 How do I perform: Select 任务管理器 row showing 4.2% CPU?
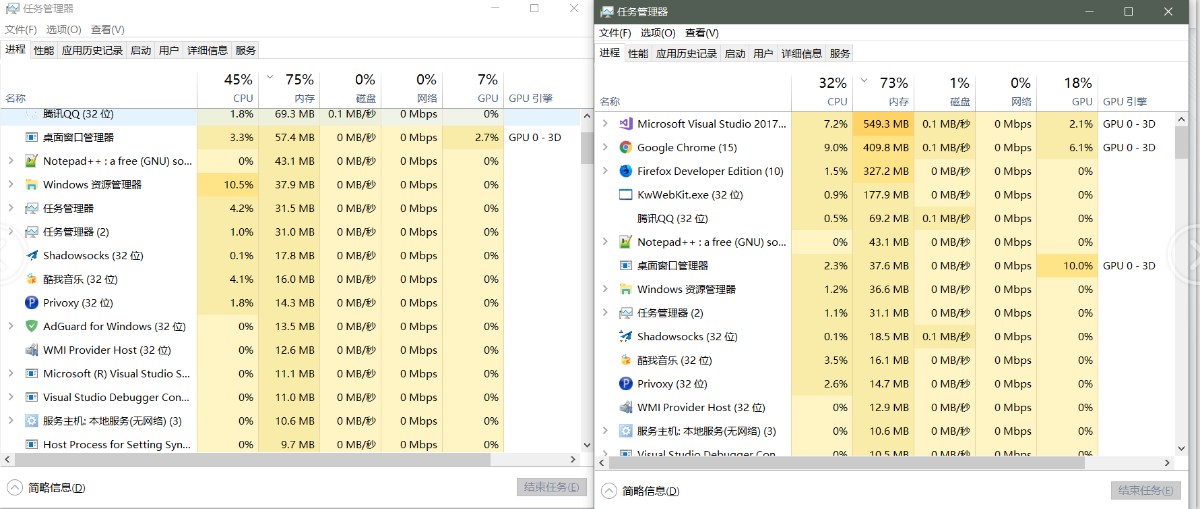pyautogui.click(x=290, y=208)
